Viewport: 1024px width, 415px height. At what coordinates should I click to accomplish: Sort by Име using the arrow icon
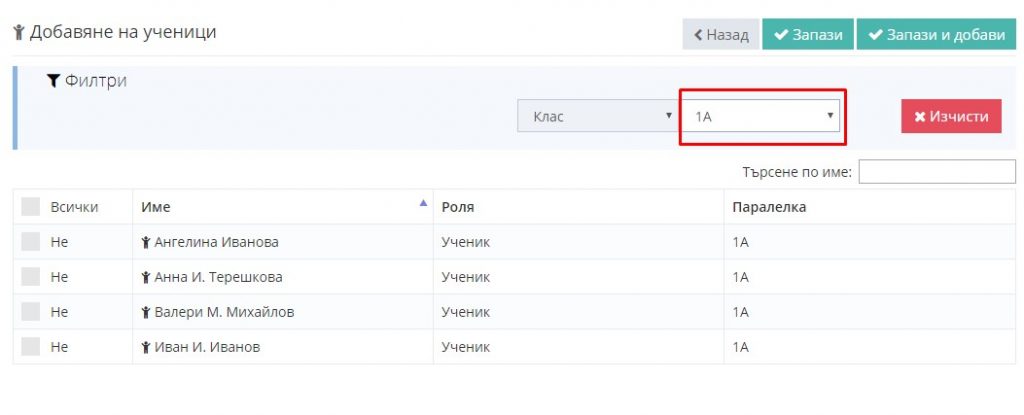coord(423,203)
